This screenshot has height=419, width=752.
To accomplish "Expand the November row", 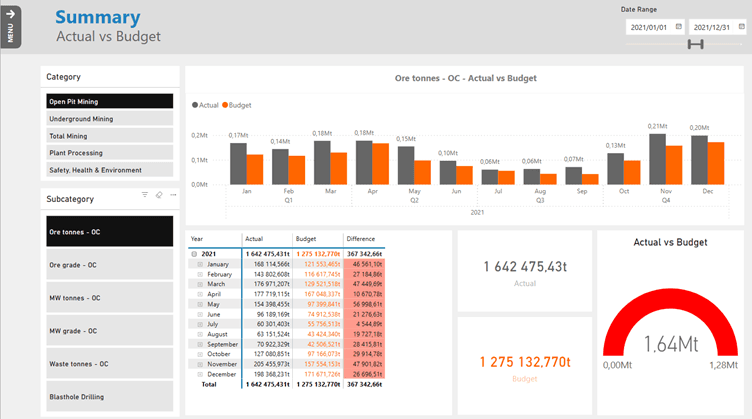I will (x=200, y=364).
